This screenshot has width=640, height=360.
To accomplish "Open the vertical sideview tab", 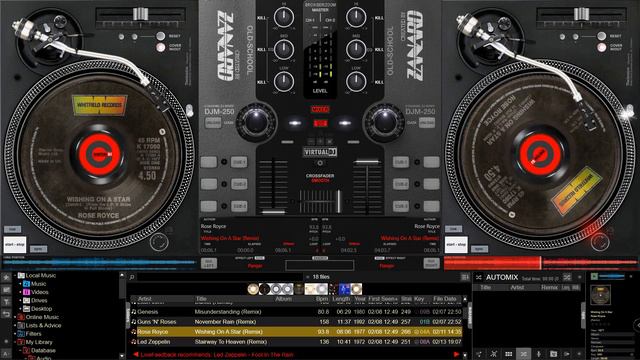I will (469, 317).
